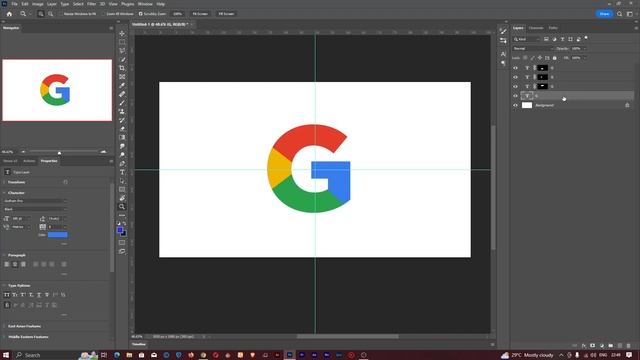
Task: Select the Zoom tool in toolbar
Action: (x=122, y=207)
